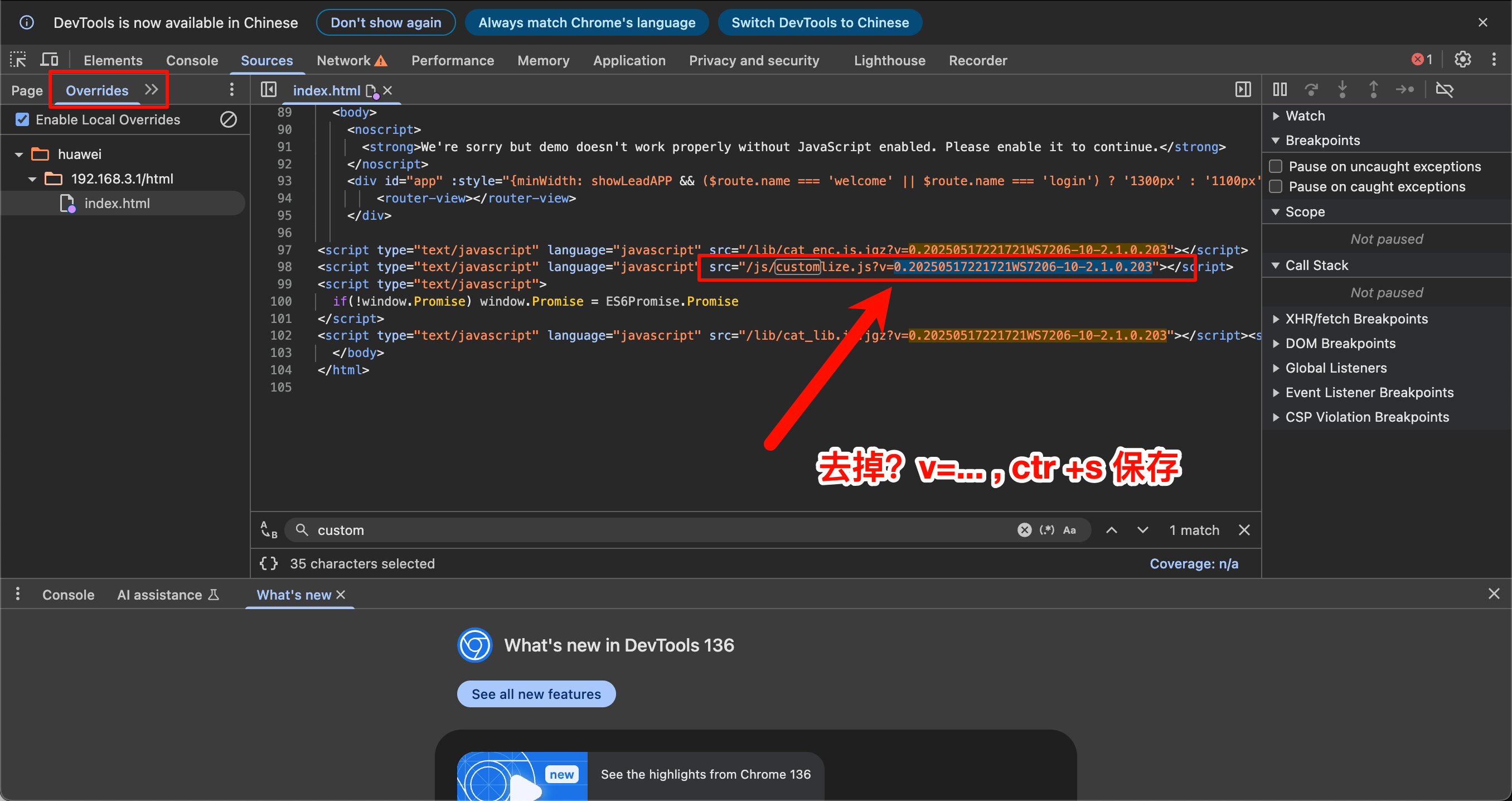Expand Global Listeners section

point(1276,368)
